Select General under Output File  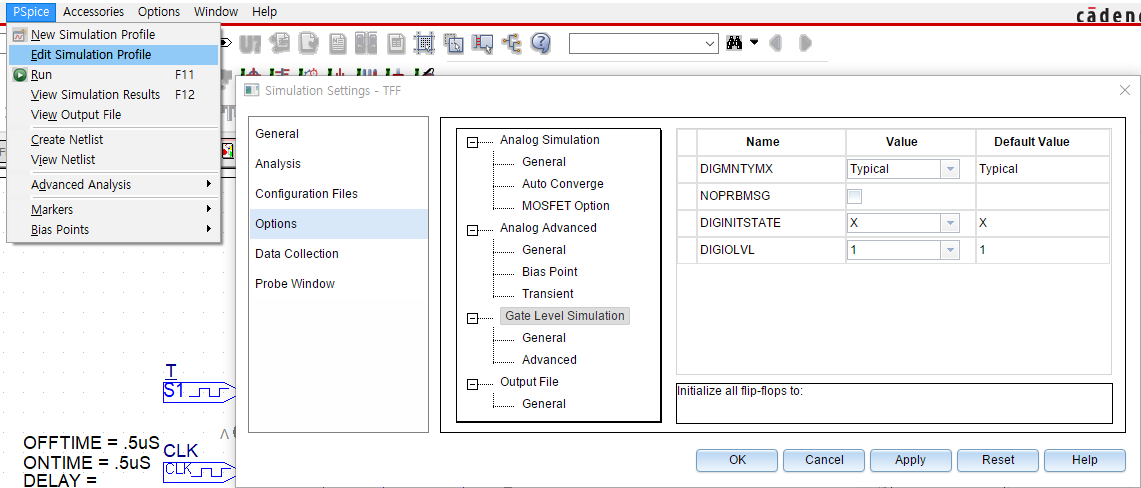coord(544,404)
